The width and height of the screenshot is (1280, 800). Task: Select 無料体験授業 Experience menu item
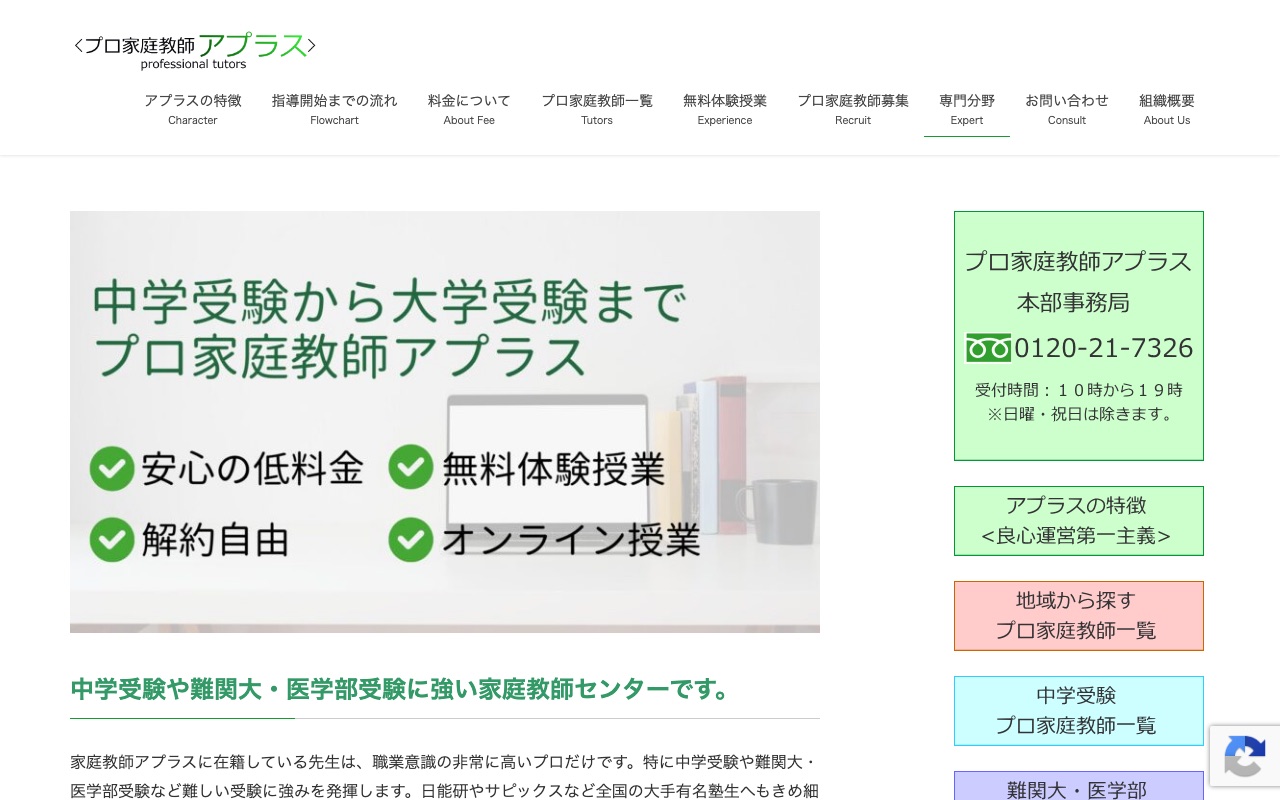[725, 109]
